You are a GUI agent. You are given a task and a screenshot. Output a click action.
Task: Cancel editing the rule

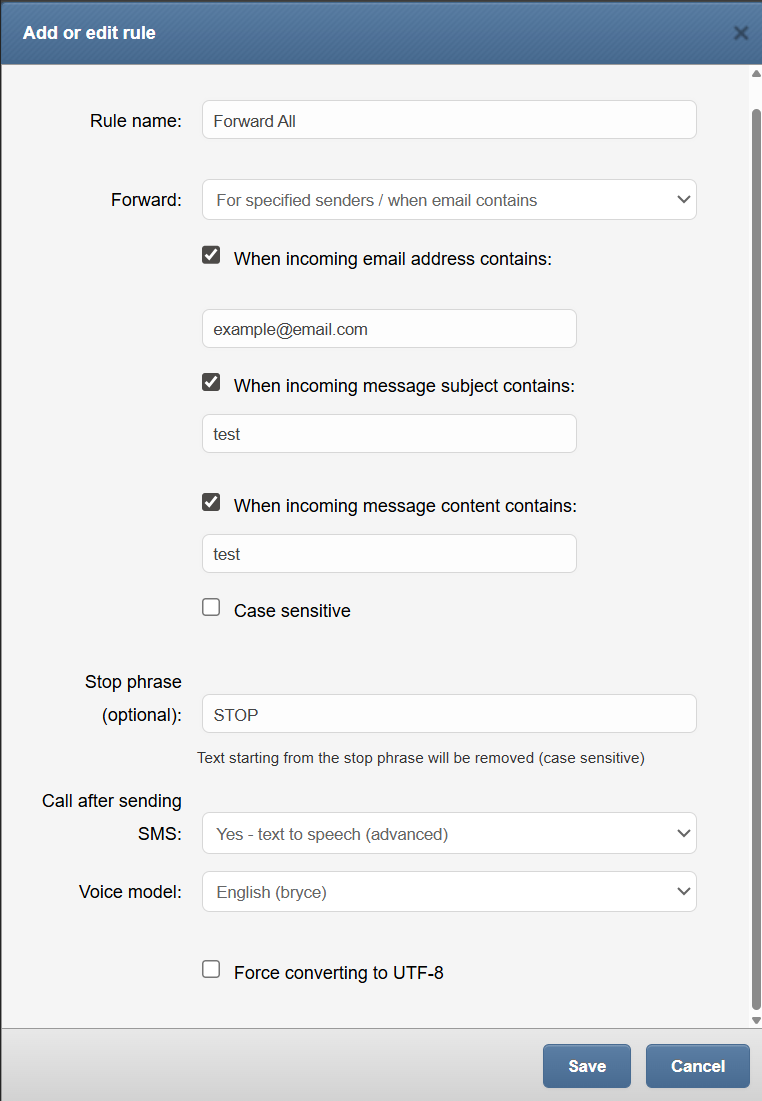coord(698,1066)
